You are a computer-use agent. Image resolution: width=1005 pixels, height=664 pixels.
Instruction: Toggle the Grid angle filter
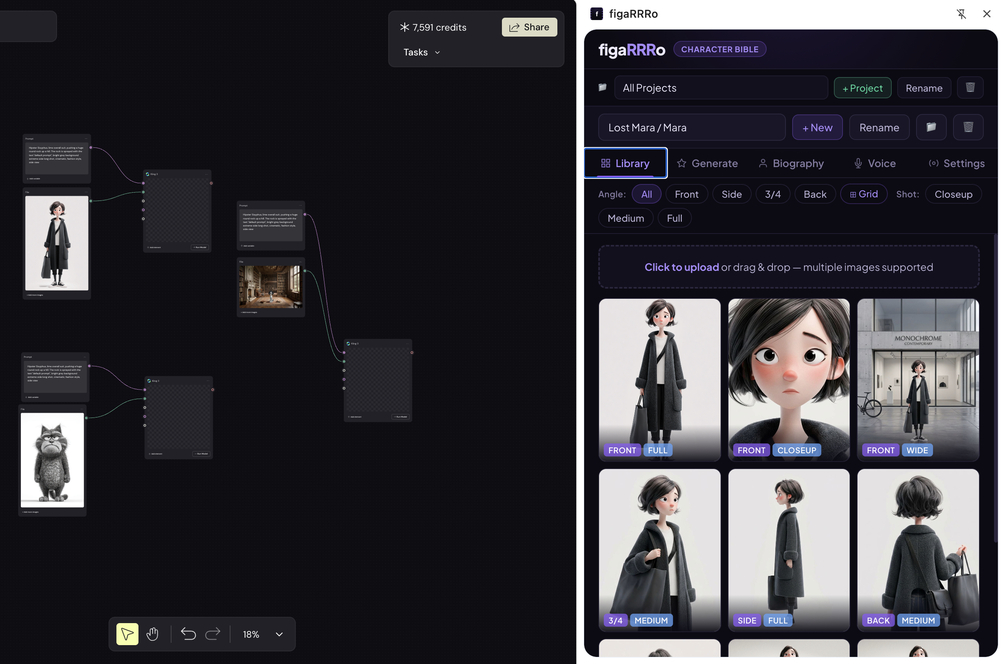(864, 194)
